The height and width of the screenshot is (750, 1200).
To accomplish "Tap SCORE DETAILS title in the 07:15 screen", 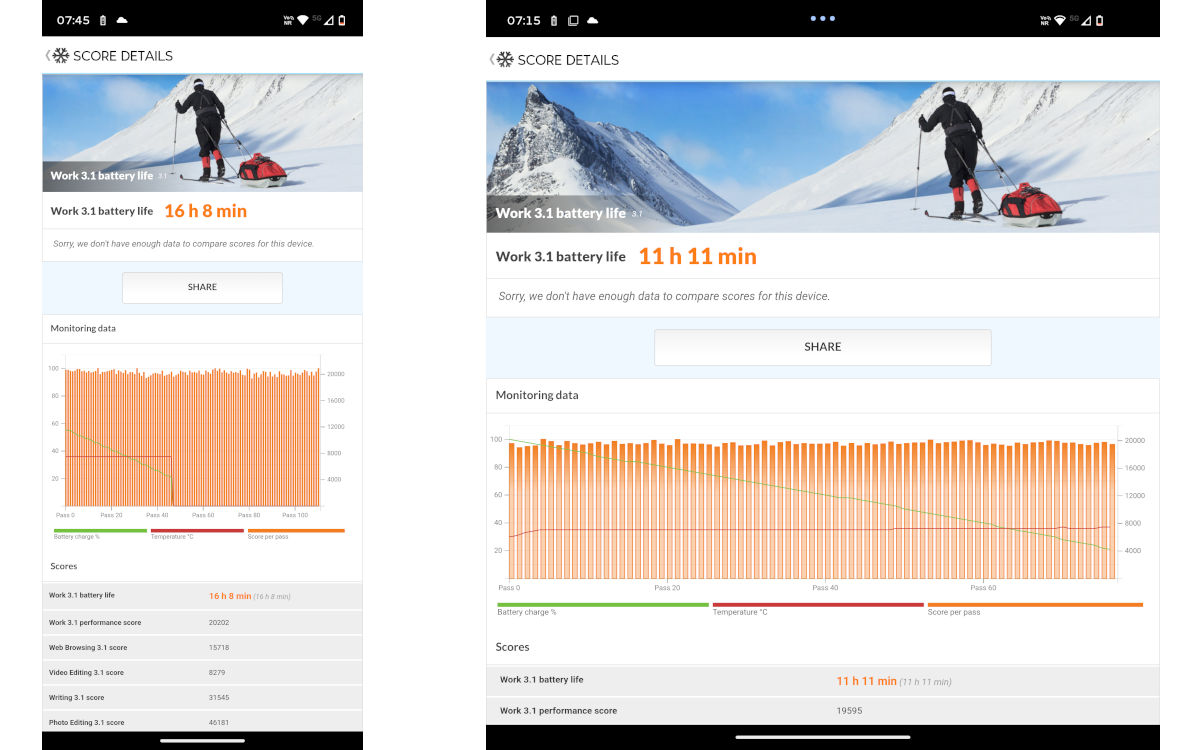I will (x=568, y=60).
